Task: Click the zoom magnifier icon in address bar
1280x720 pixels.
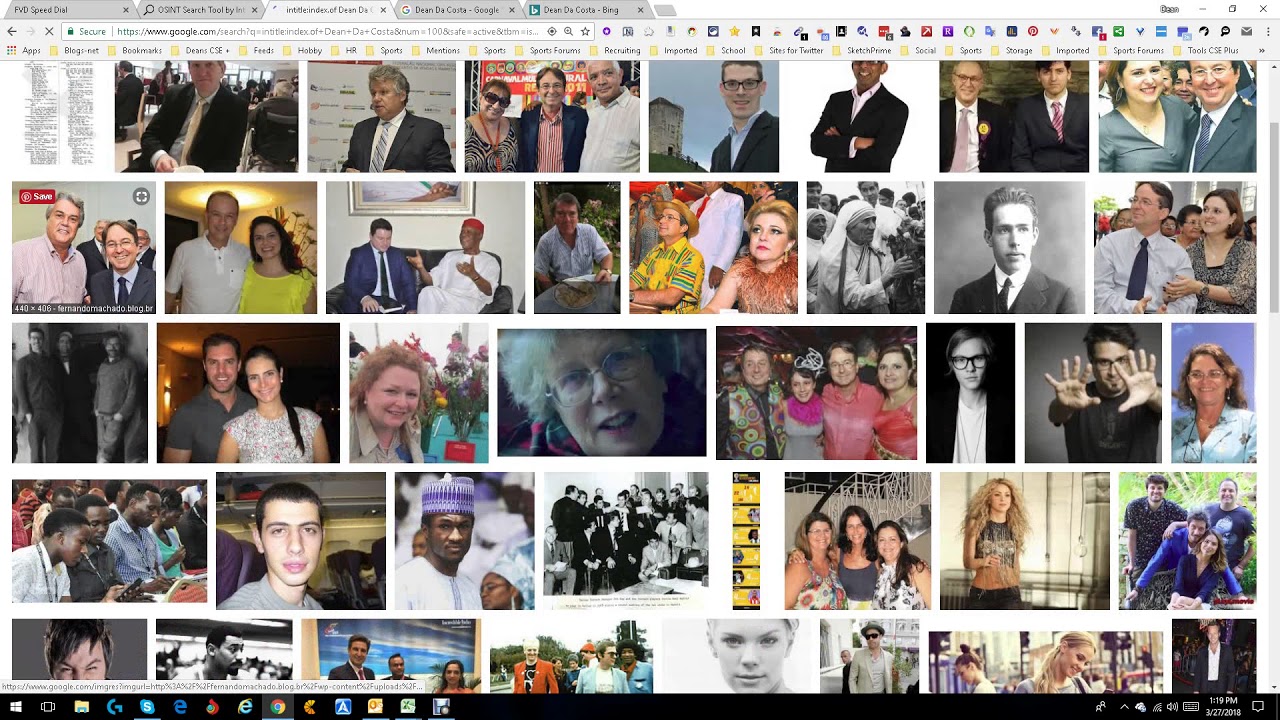Action: [x=568, y=32]
